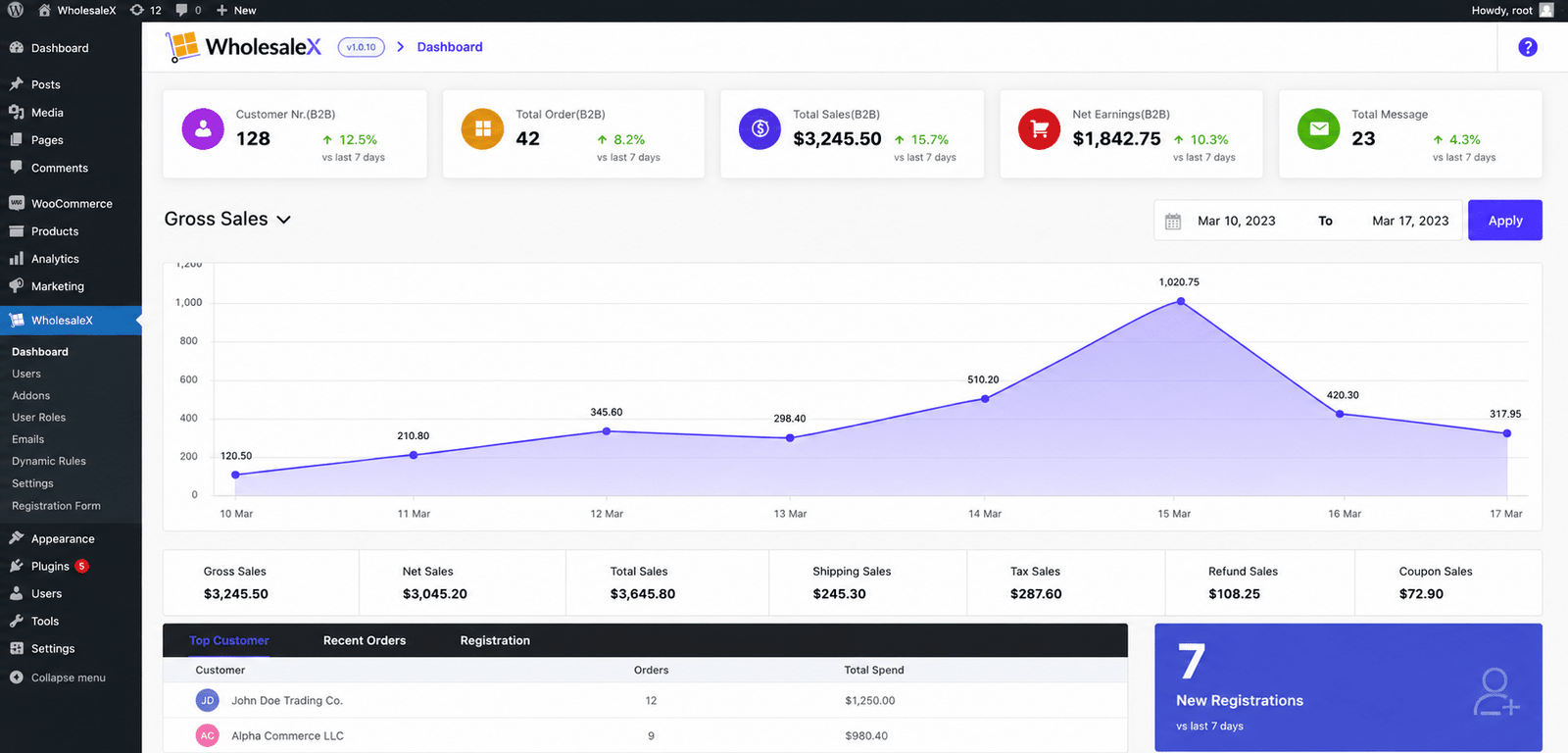
Task: Click the red Net Earnings cart icon
Action: tap(1039, 129)
